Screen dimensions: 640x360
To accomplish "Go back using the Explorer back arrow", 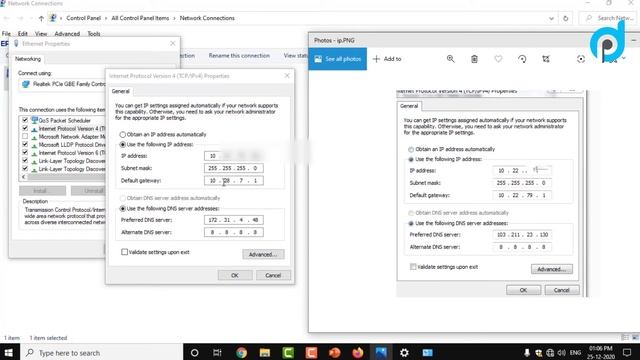I will (x=7, y=18).
